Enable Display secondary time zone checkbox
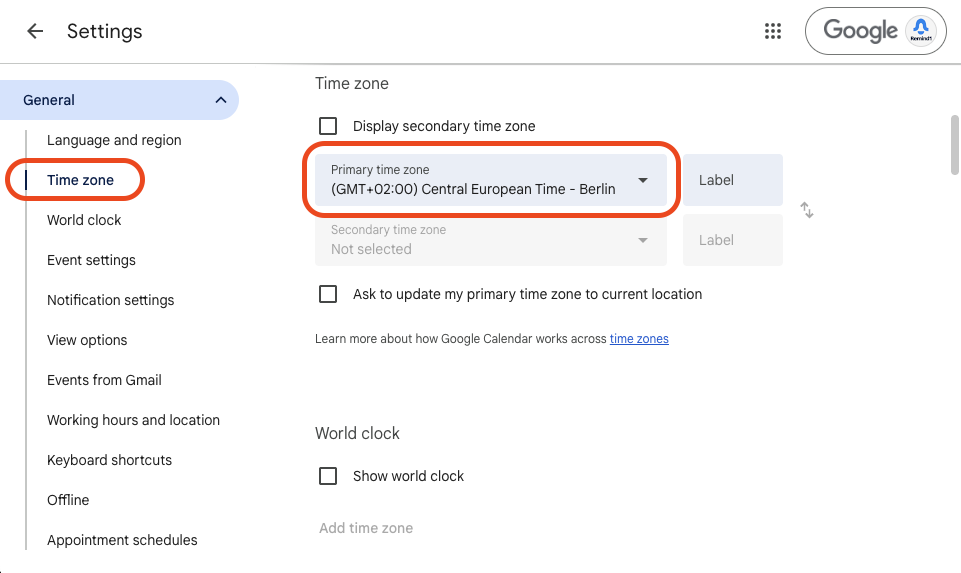Viewport: 961px width, 573px height. 328,126
